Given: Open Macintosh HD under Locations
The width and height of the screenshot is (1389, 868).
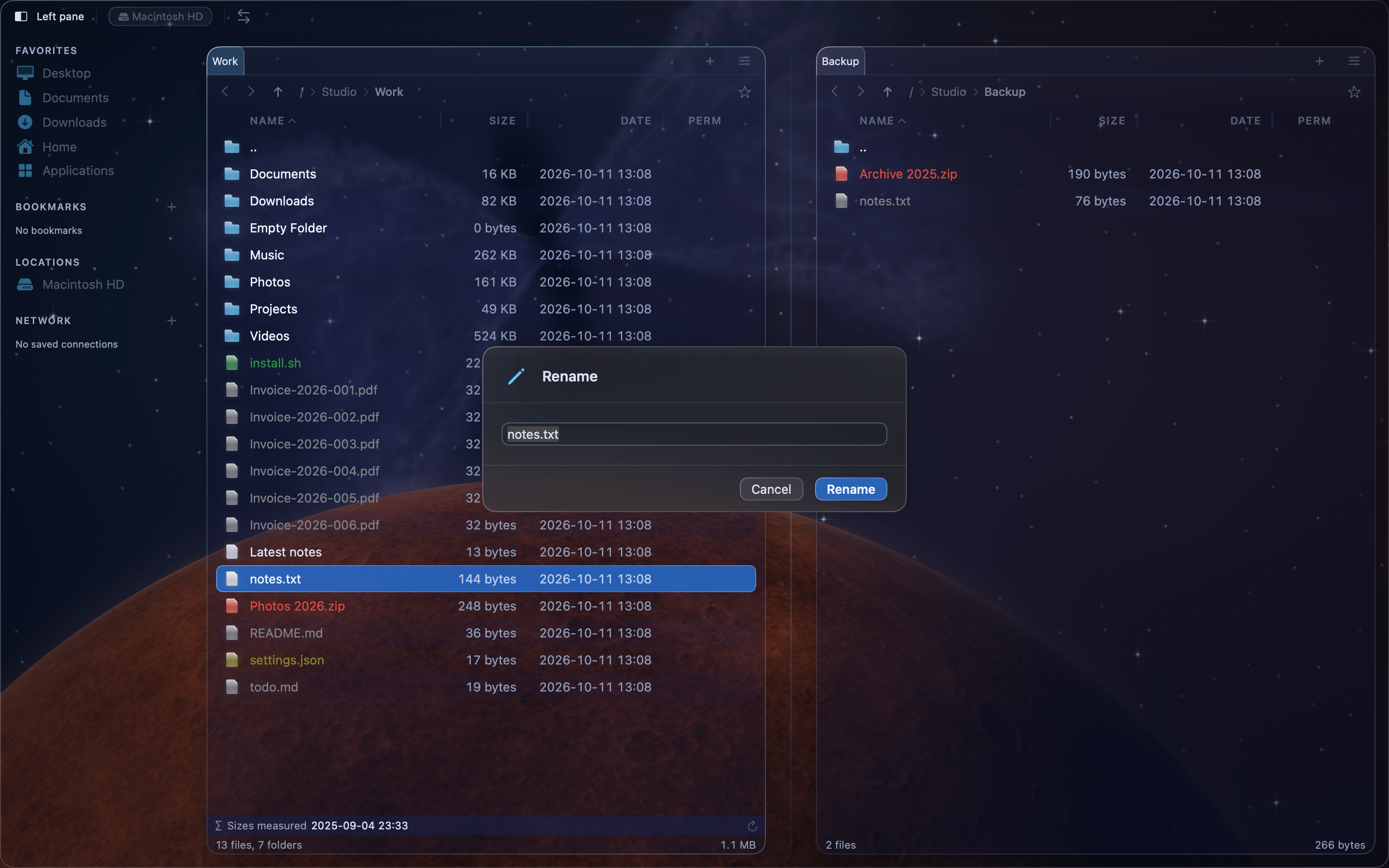Looking at the screenshot, I should [x=82, y=284].
